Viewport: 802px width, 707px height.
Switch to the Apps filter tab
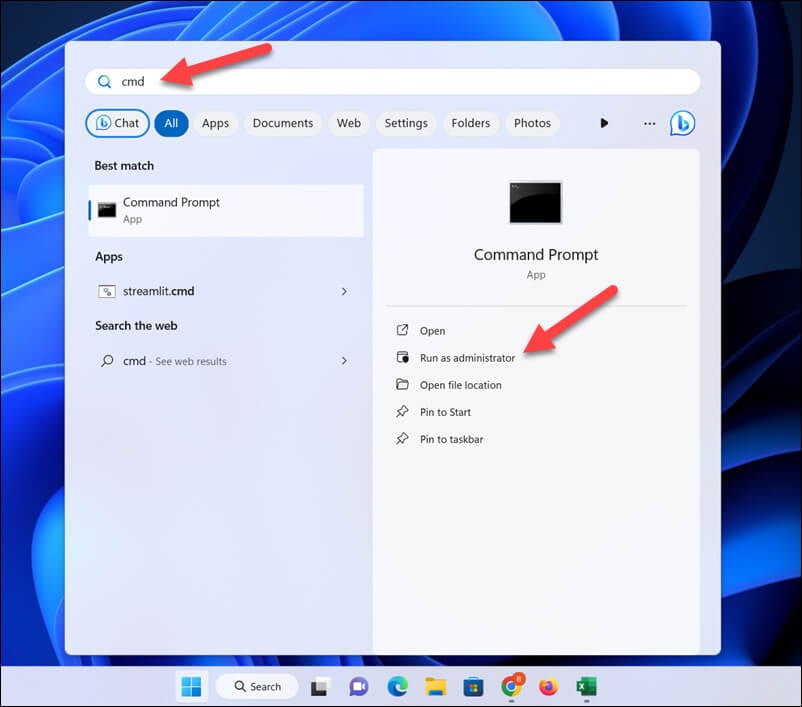[215, 123]
